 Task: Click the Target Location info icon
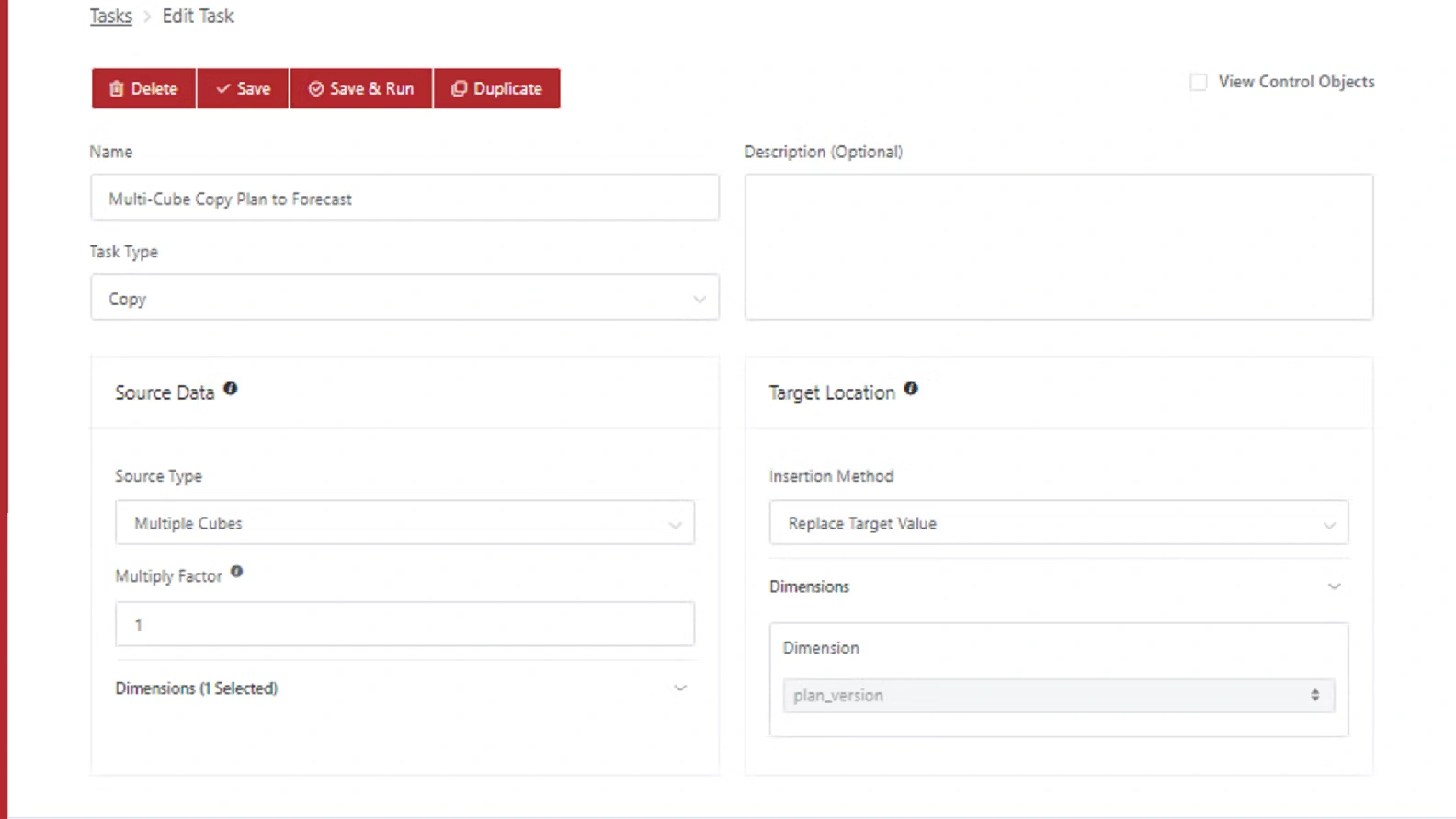(911, 389)
